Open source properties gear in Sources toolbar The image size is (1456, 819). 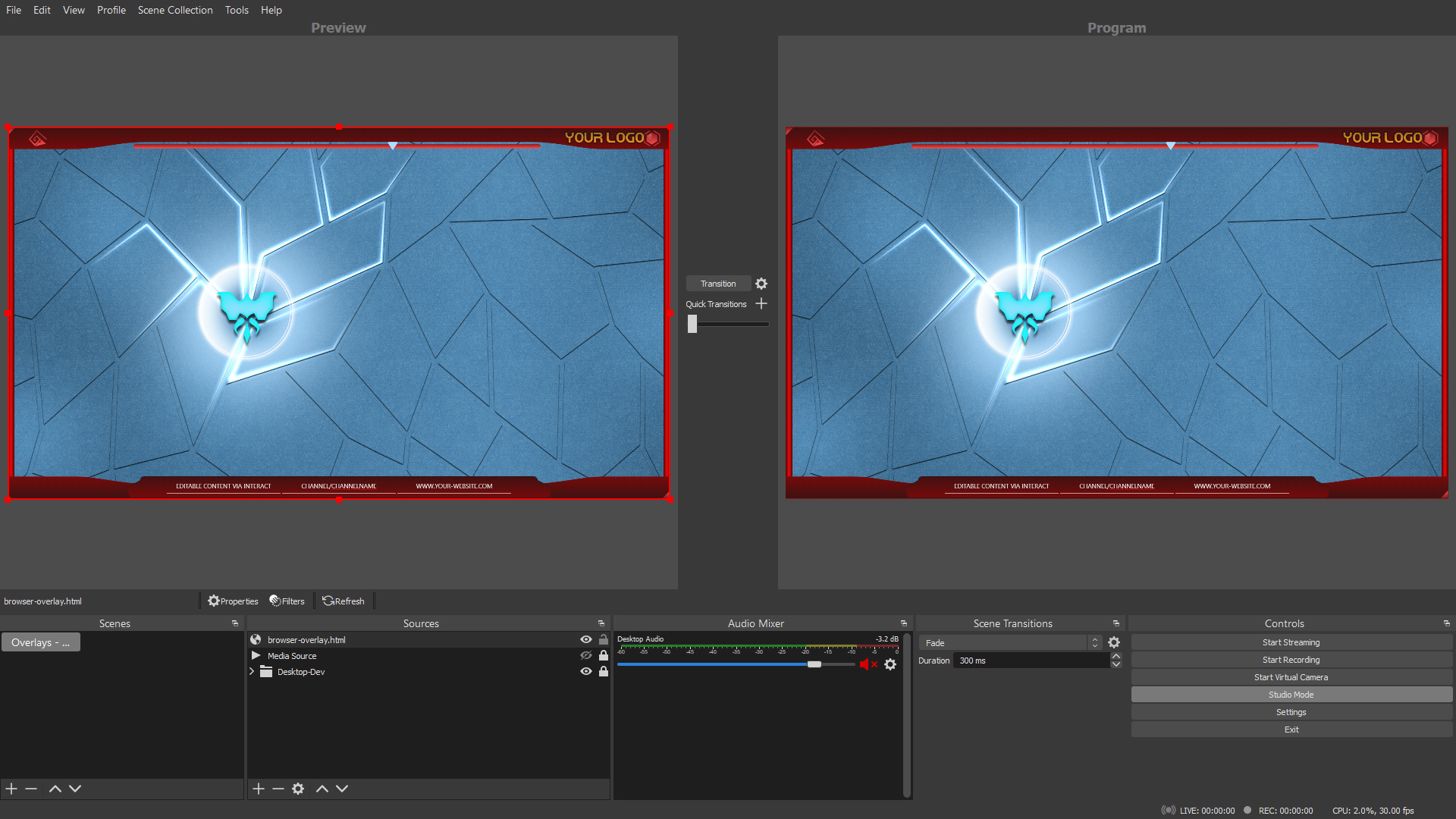tap(298, 789)
